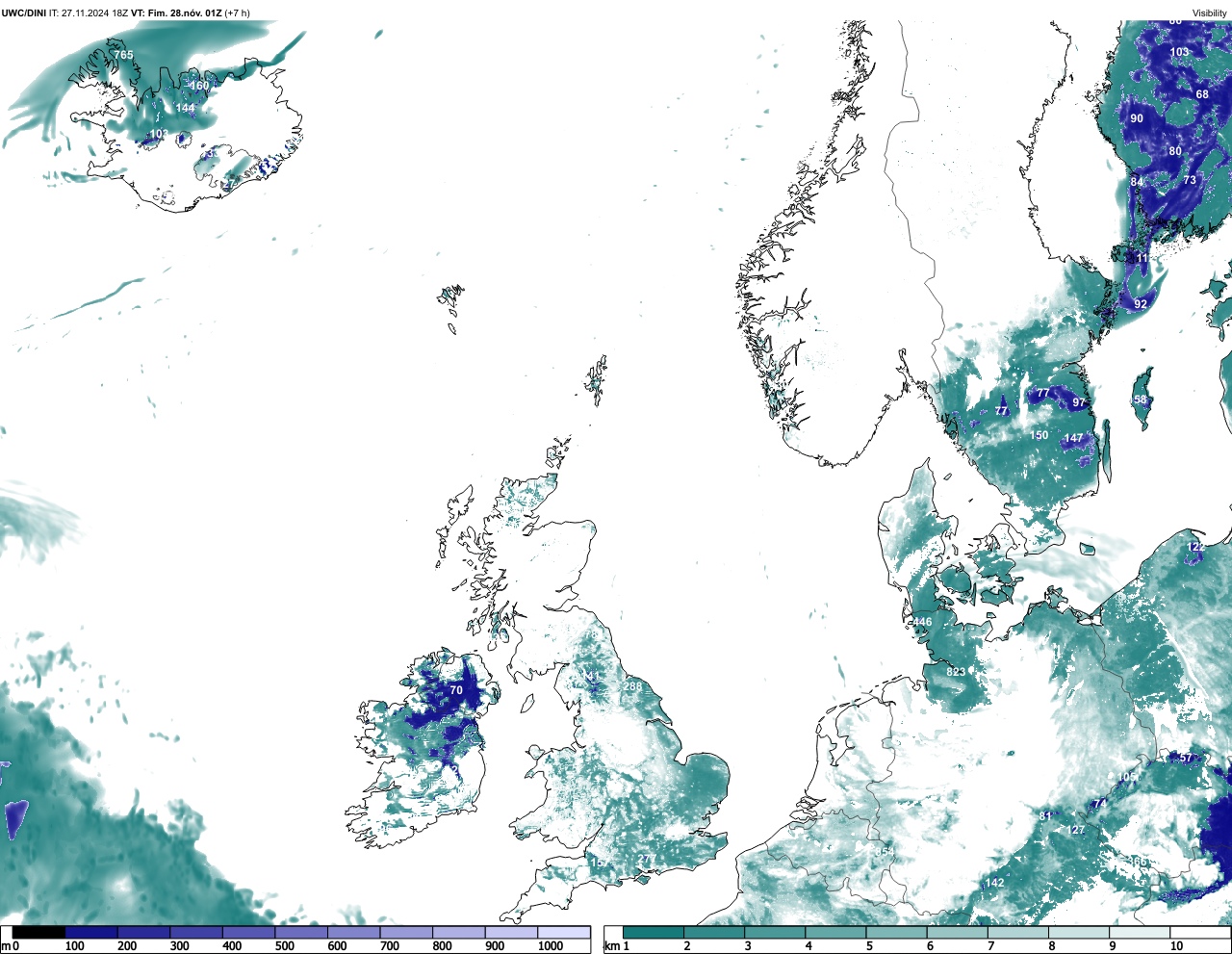The image size is (1232, 954).
Task: Click the 5–6 km legend swatch
Action: [x=896, y=932]
